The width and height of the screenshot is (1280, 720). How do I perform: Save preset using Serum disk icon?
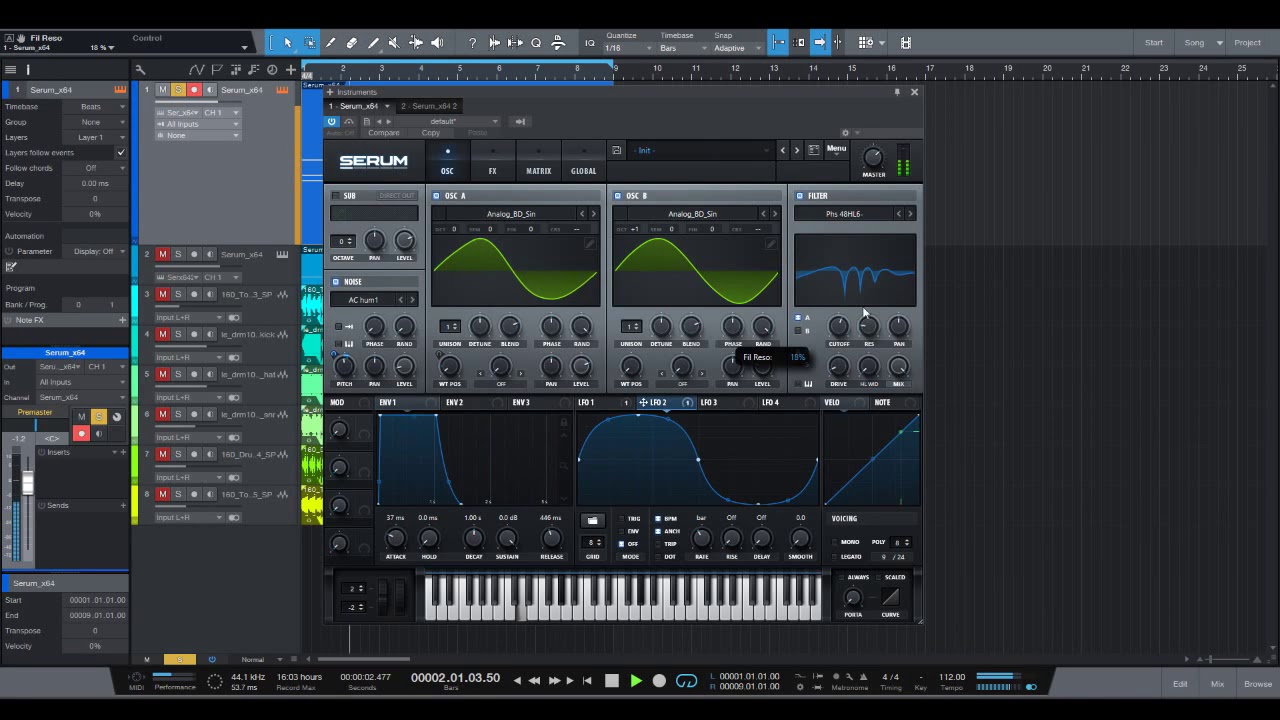click(x=617, y=150)
